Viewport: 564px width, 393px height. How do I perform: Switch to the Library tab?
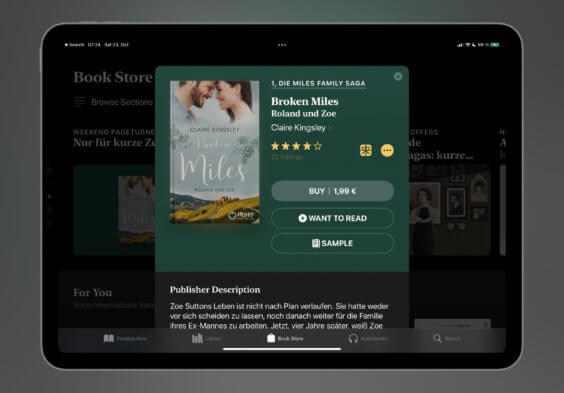click(206, 338)
